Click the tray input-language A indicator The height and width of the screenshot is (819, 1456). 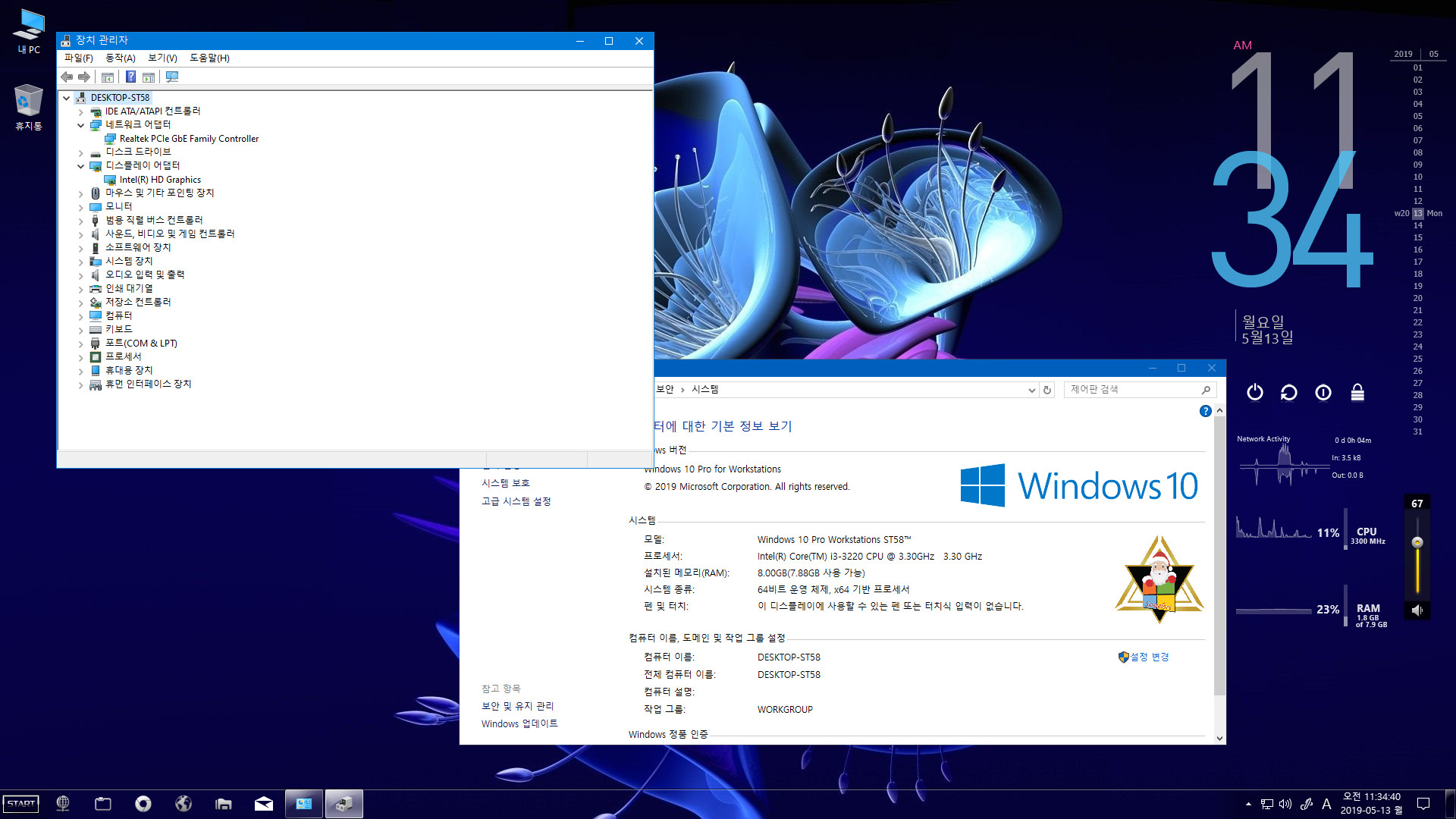tap(1326, 804)
